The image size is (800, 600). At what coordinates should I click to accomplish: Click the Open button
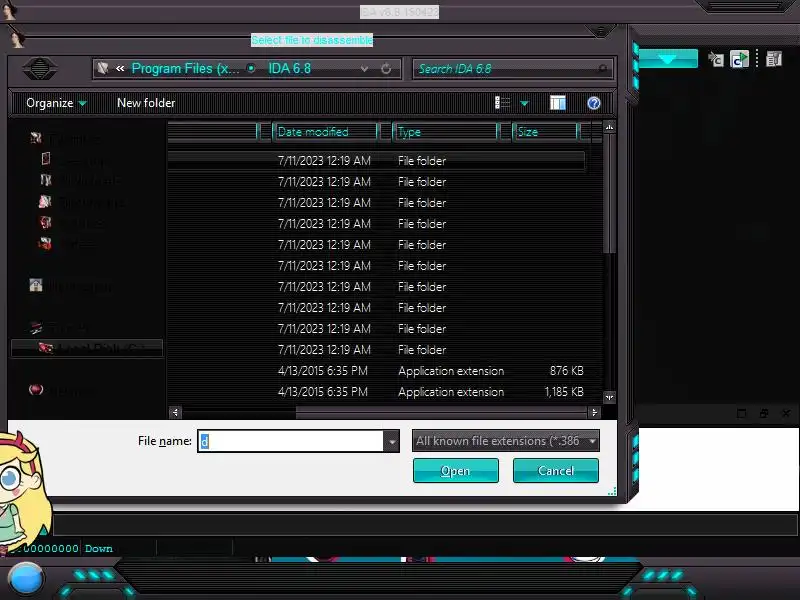pyautogui.click(x=456, y=470)
